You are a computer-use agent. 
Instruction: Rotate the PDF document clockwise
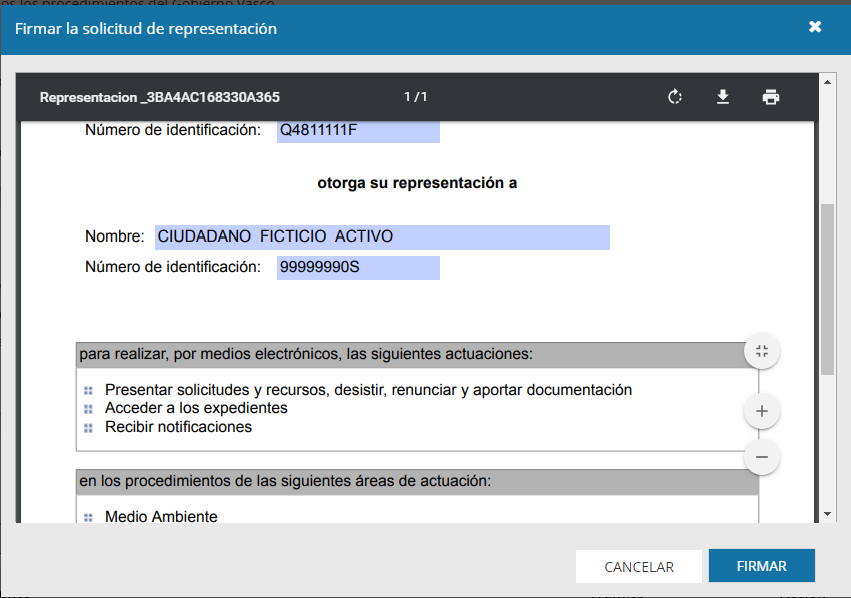(675, 97)
